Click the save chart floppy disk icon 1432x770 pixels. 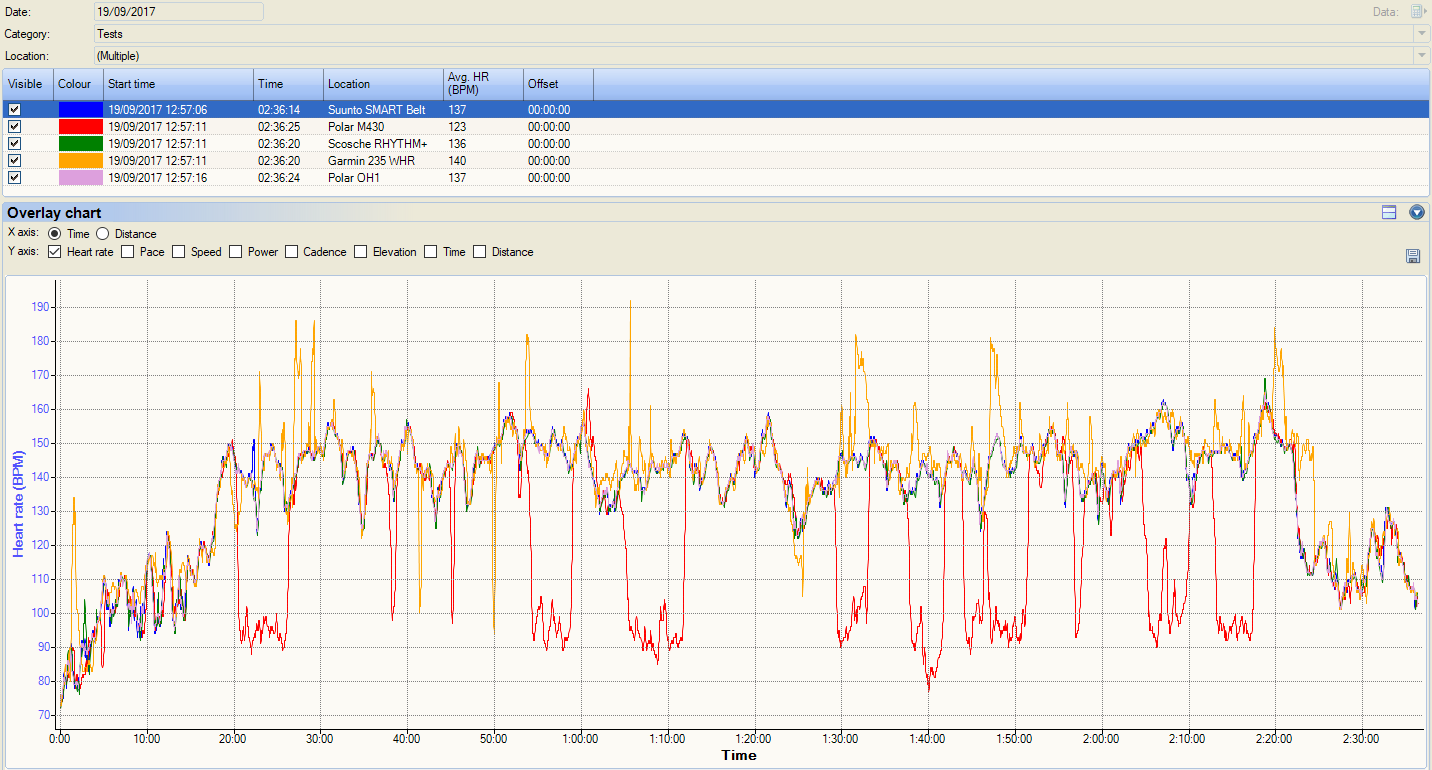(x=1413, y=257)
